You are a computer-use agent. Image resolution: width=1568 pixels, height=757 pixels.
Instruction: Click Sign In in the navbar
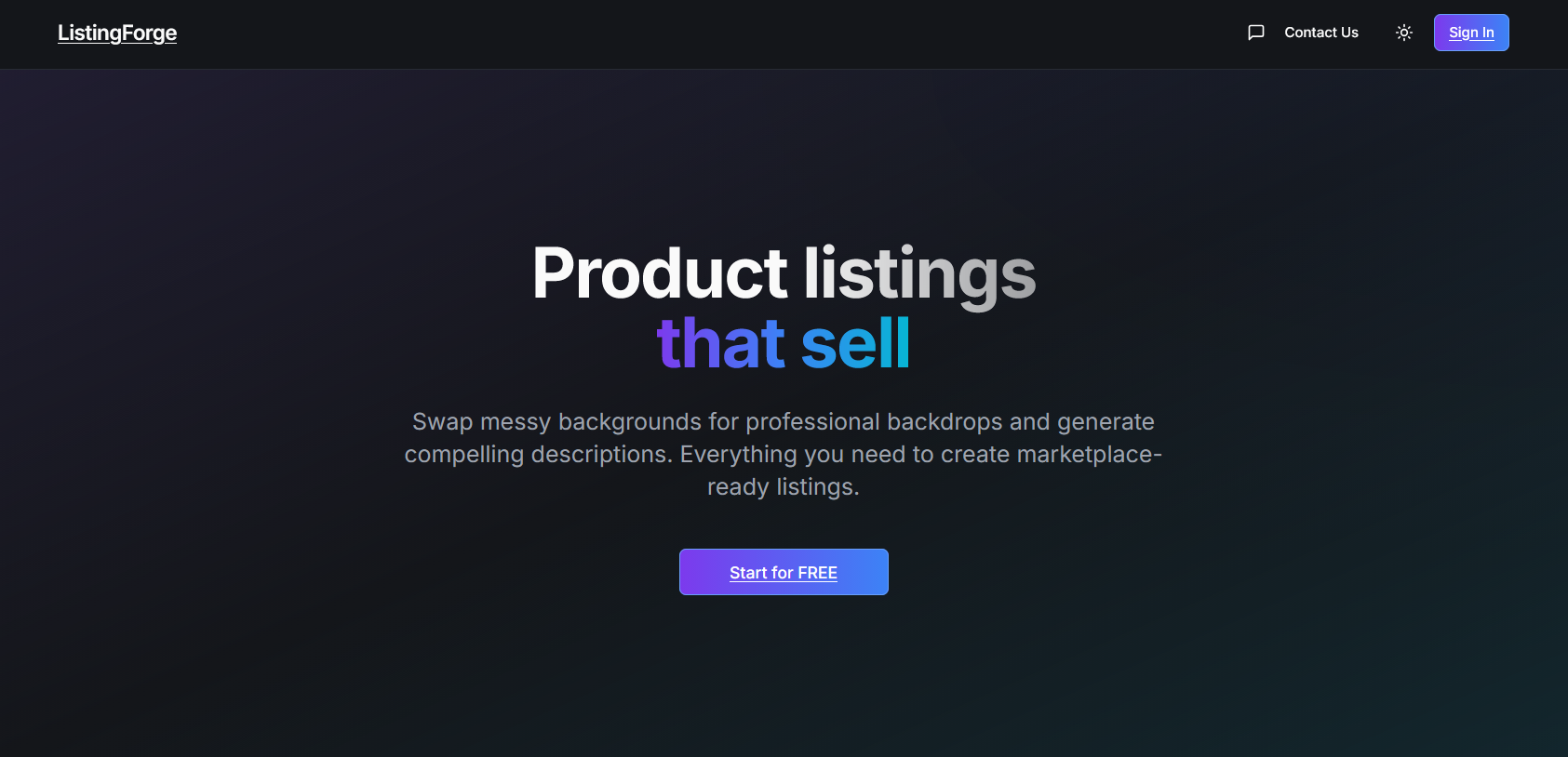1470,32
